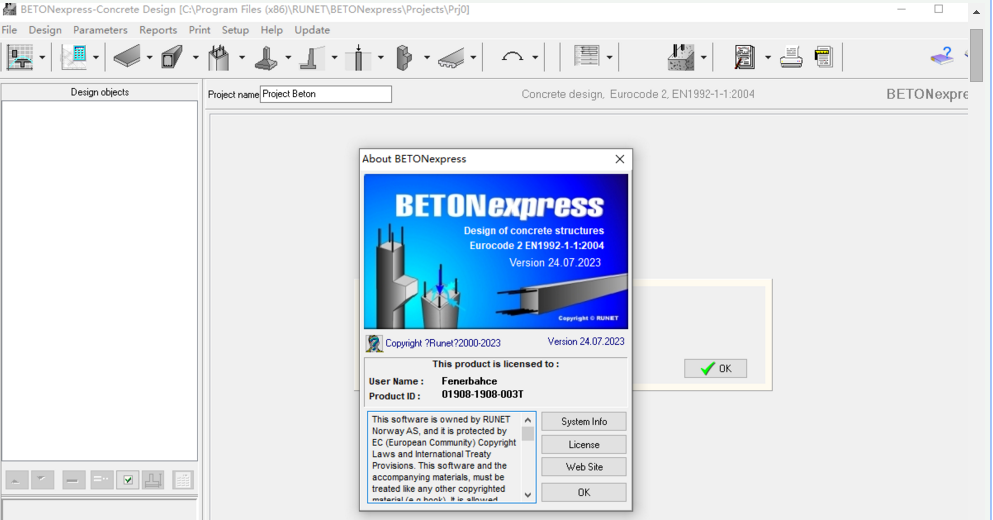This screenshot has width=993, height=520.
Task: Expand dropdown arrow beside beam icon
Action: click(196, 58)
